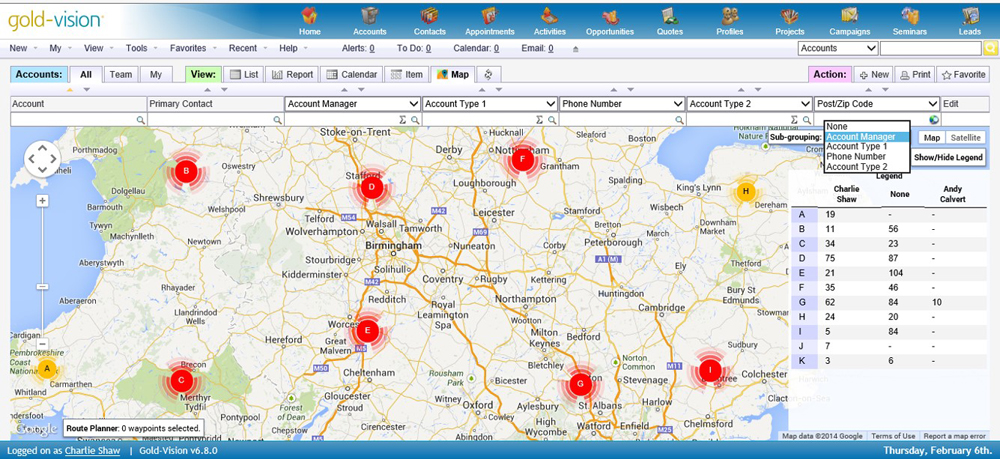Switch map to Satellite view
Viewport: 1000px width, 459px height.
(x=965, y=138)
